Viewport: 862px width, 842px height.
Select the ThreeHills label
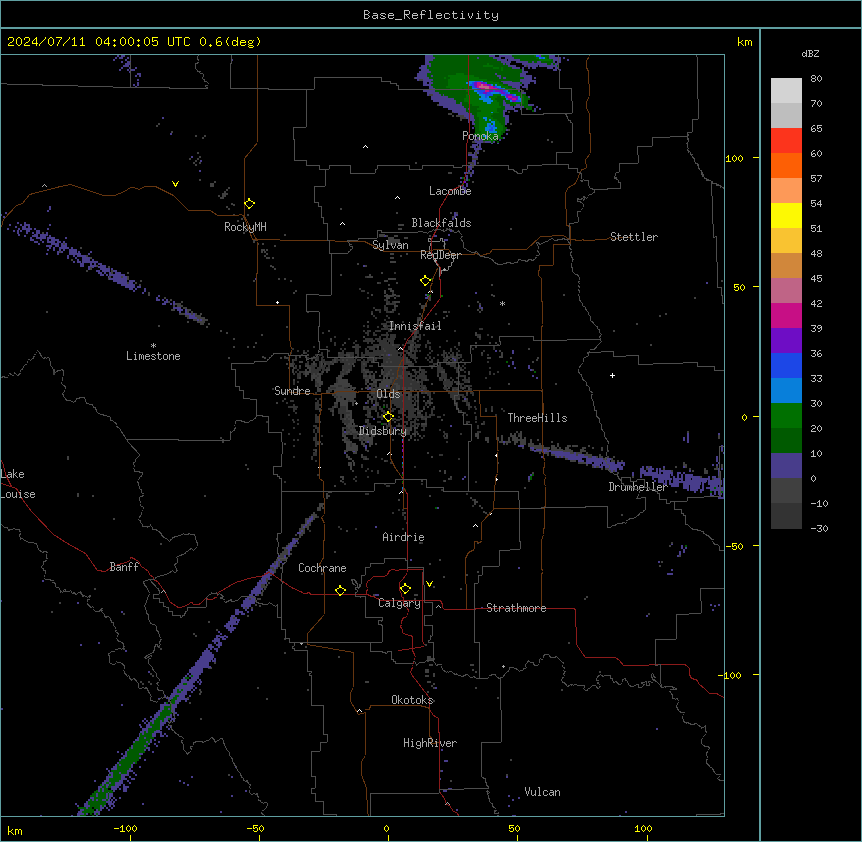click(537, 418)
